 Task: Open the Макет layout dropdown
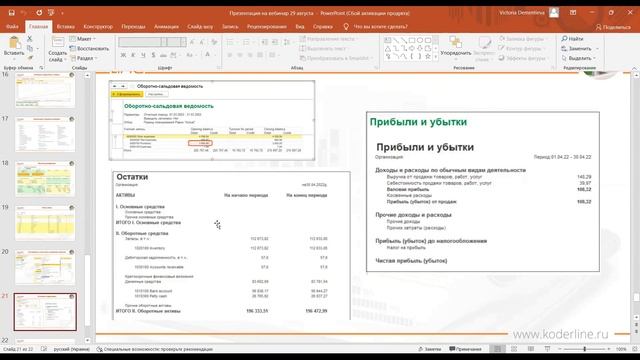(83, 39)
